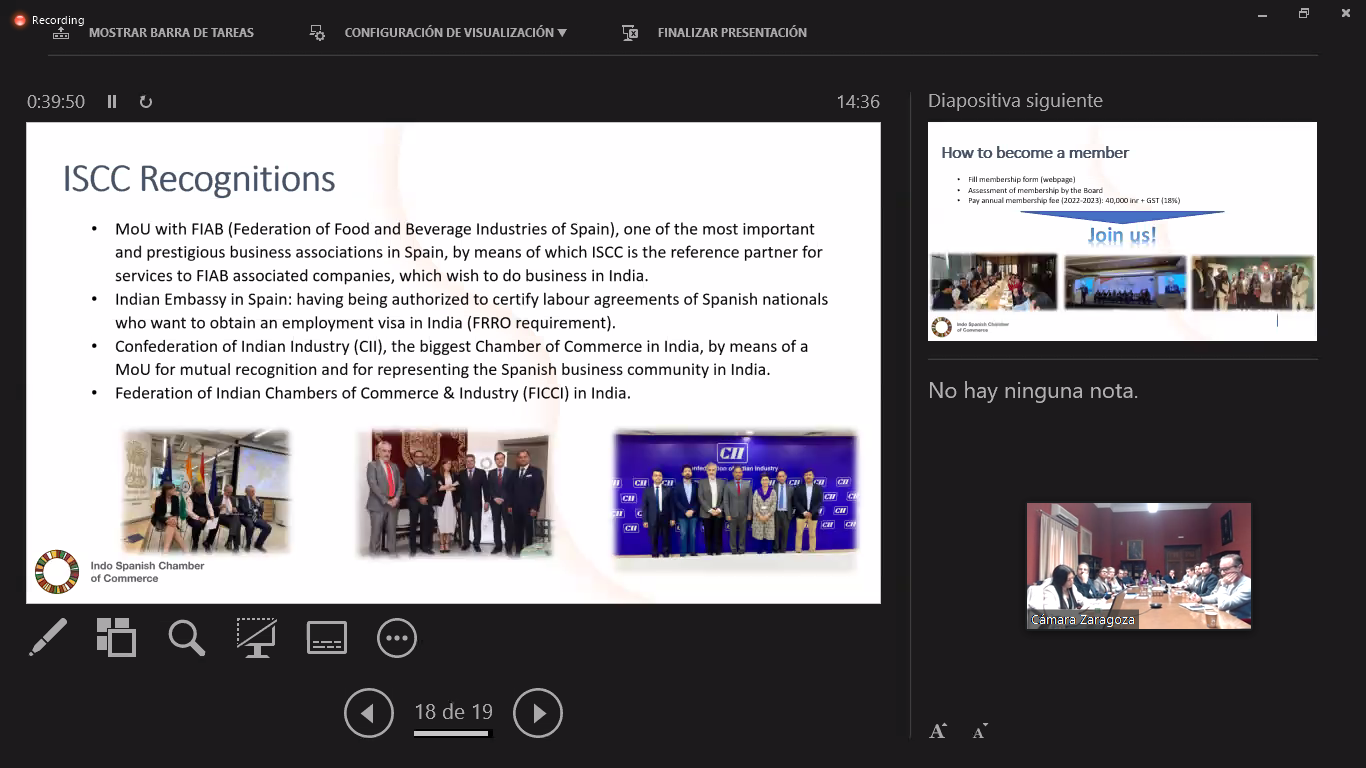The image size is (1366, 768).
Task: Click the next slide preview thumbnail
Action: tap(1122, 231)
